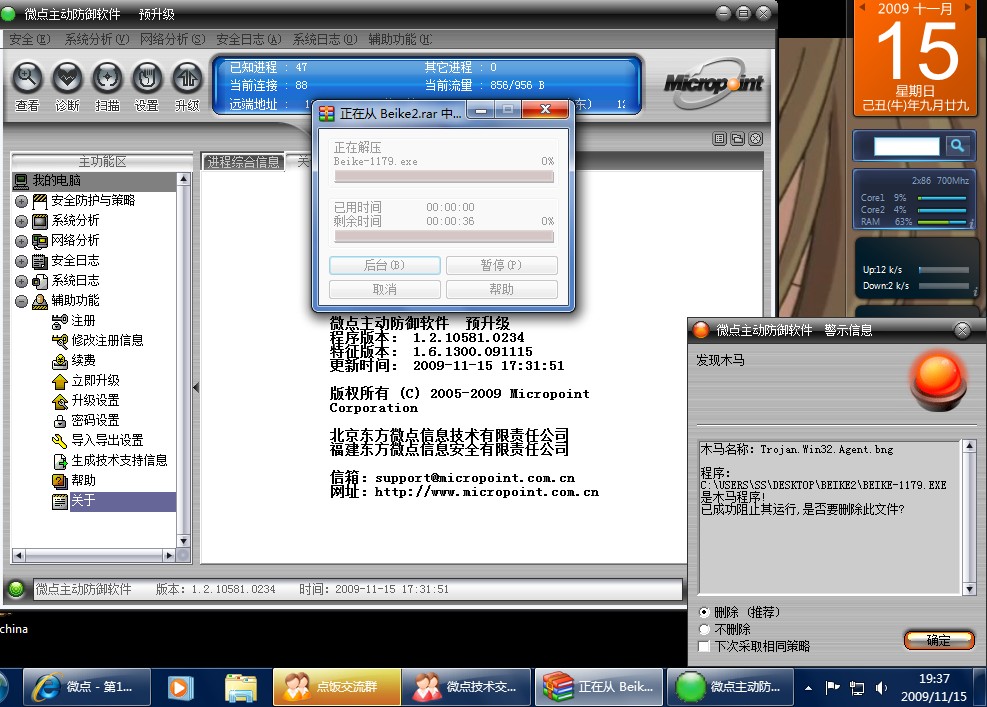Select the 修改注册信息 icon in tree
Image resolution: width=987 pixels, height=707 pixels.
click(60, 341)
